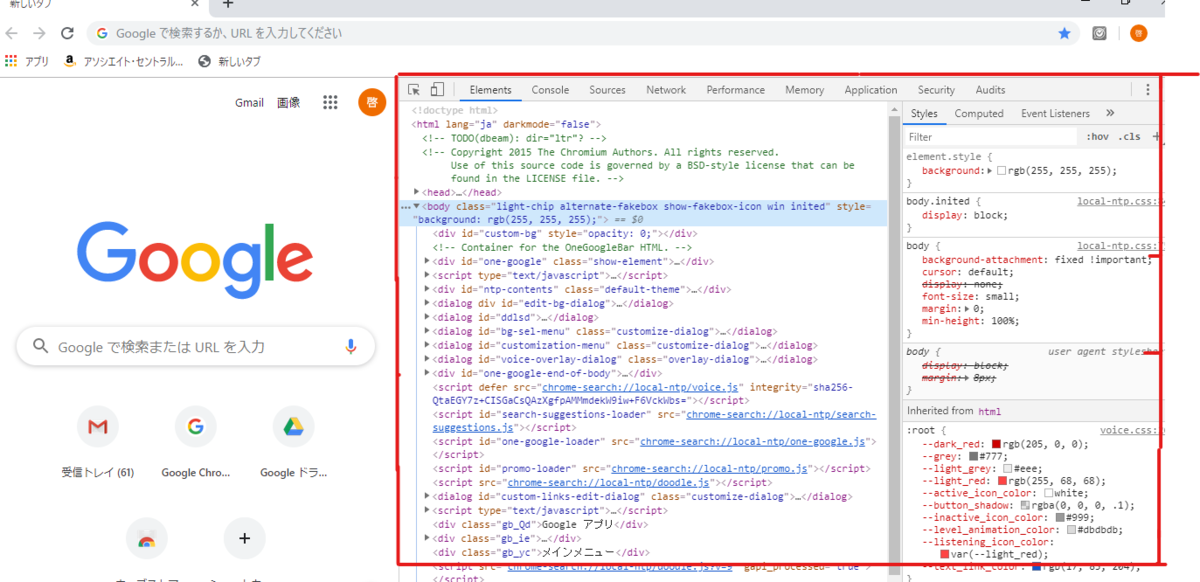Image resolution: width=1200 pixels, height=582 pixels.
Task: Open the Amazon Associates bookmark
Action: (x=124, y=61)
